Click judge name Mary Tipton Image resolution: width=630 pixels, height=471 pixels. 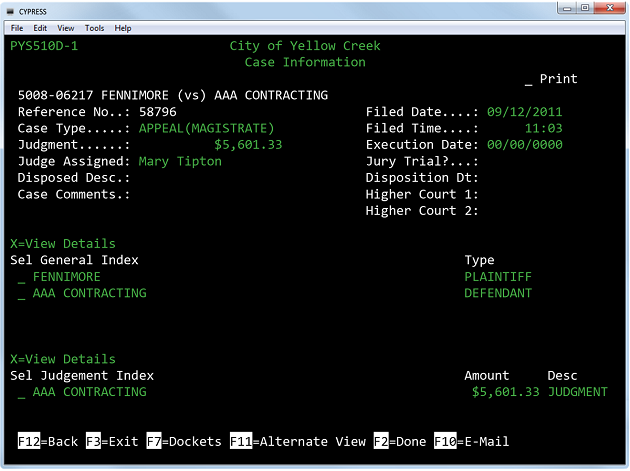tap(180, 162)
